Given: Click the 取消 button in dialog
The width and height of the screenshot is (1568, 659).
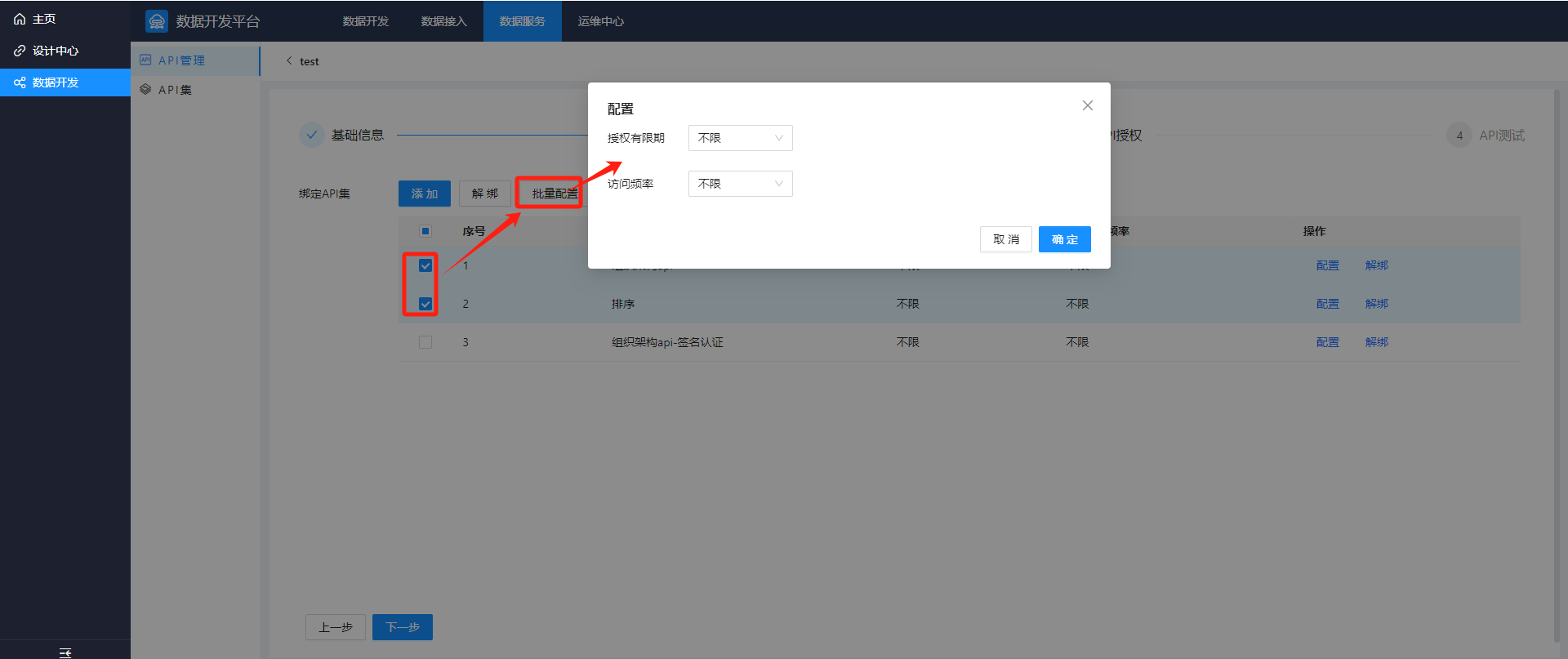Looking at the screenshot, I should pyautogui.click(x=1005, y=239).
